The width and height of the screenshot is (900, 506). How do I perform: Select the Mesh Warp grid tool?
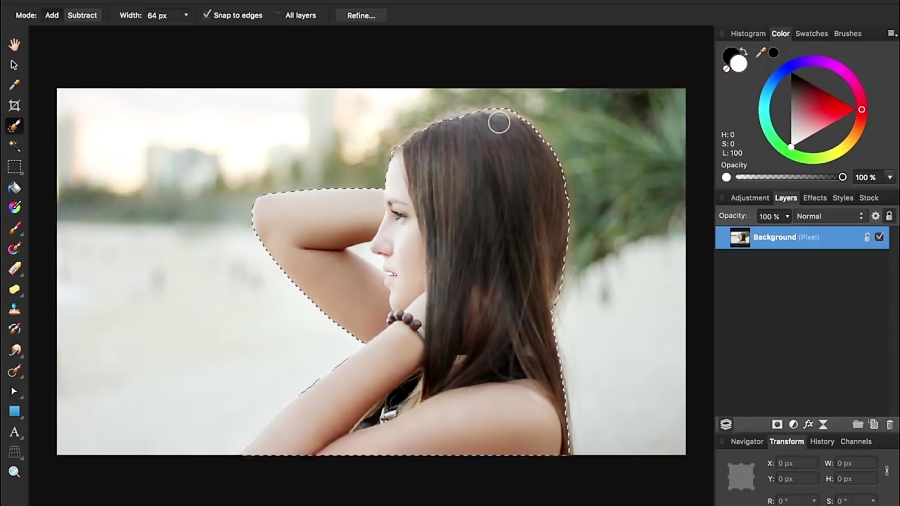coord(14,452)
